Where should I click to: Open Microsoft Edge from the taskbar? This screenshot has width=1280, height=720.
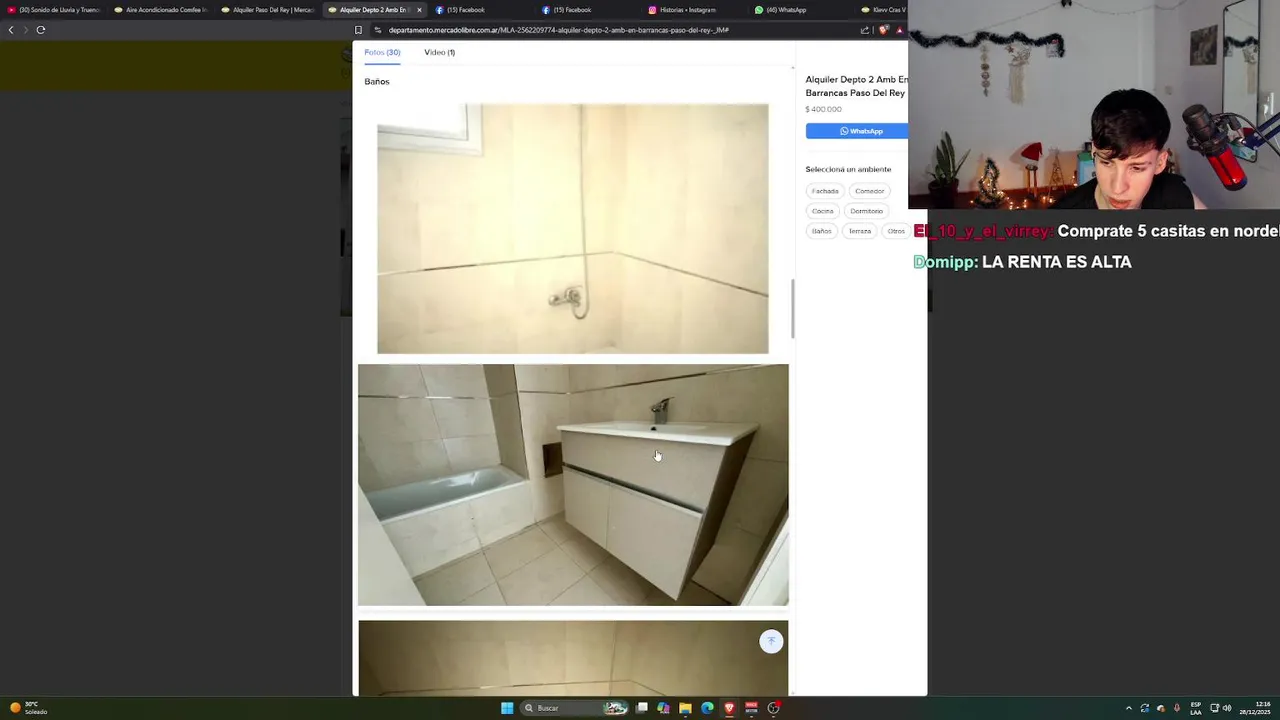click(707, 708)
